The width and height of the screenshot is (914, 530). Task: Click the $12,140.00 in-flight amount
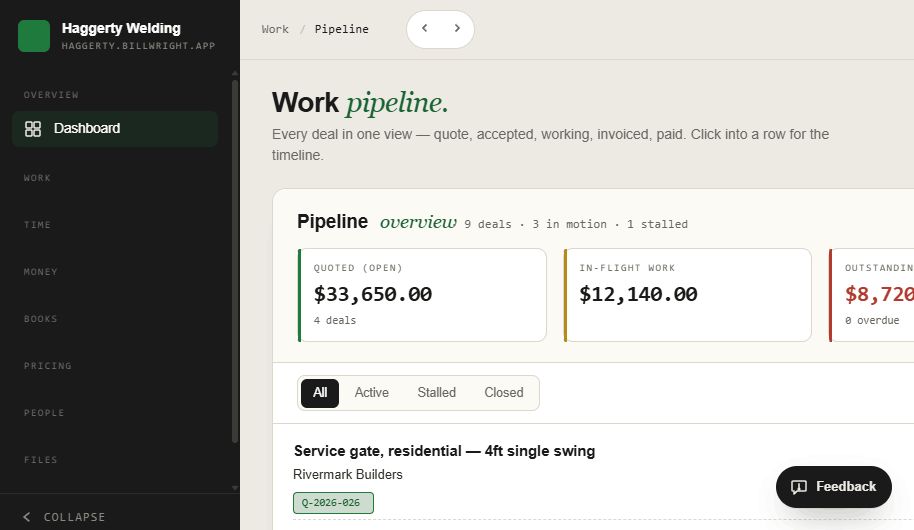click(638, 294)
